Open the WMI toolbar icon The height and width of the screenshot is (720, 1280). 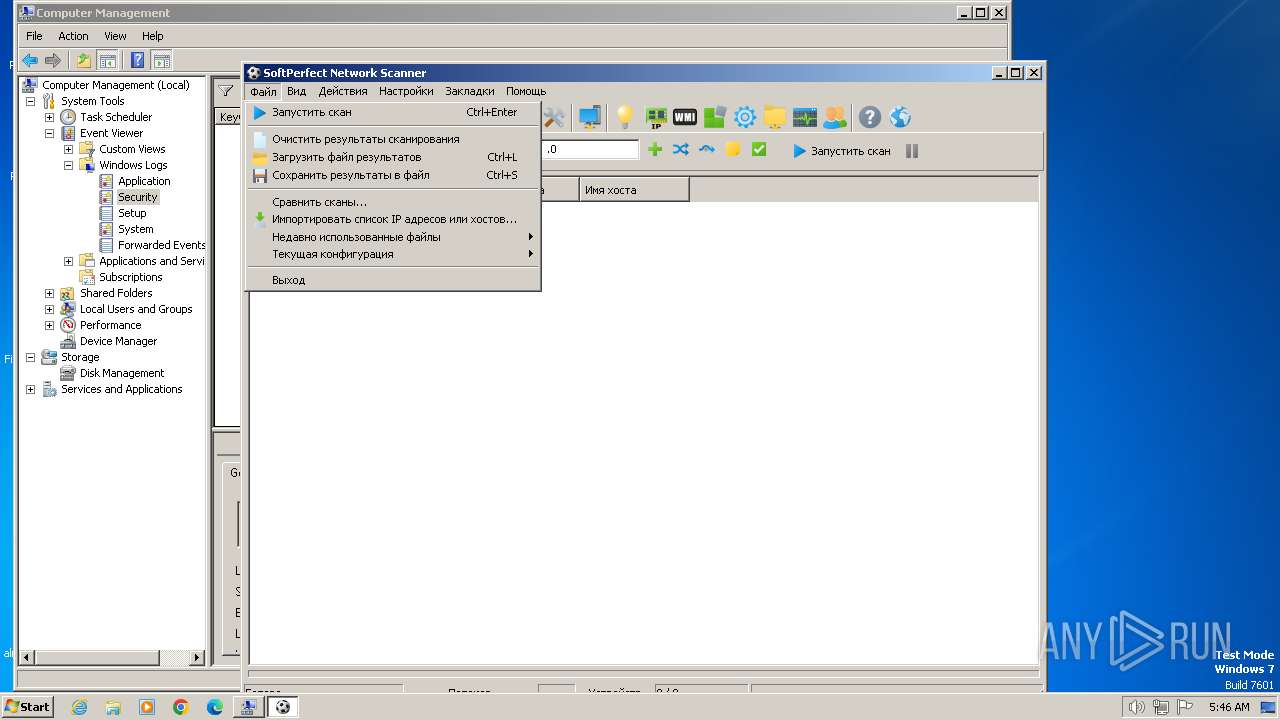pyautogui.click(x=685, y=118)
